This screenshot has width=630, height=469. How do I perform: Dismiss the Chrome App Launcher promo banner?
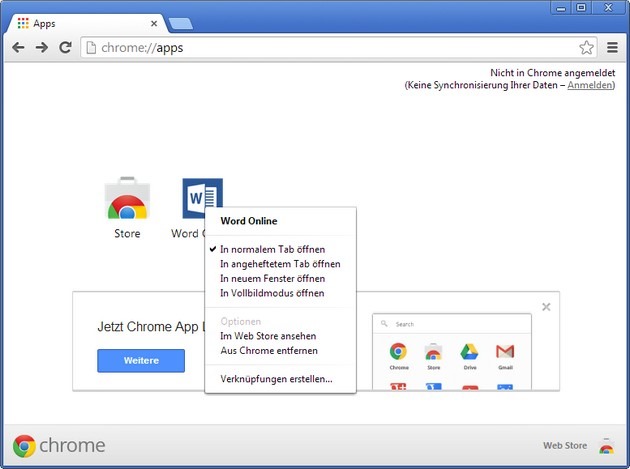pyautogui.click(x=546, y=307)
